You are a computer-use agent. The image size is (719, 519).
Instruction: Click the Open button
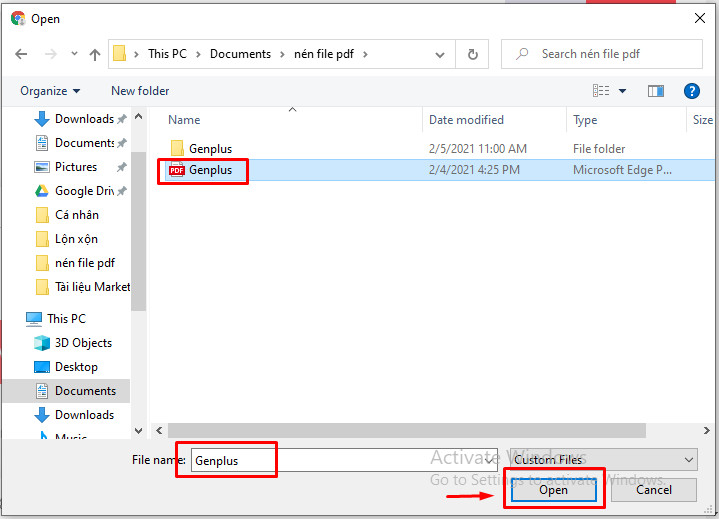tap(553, 490)
